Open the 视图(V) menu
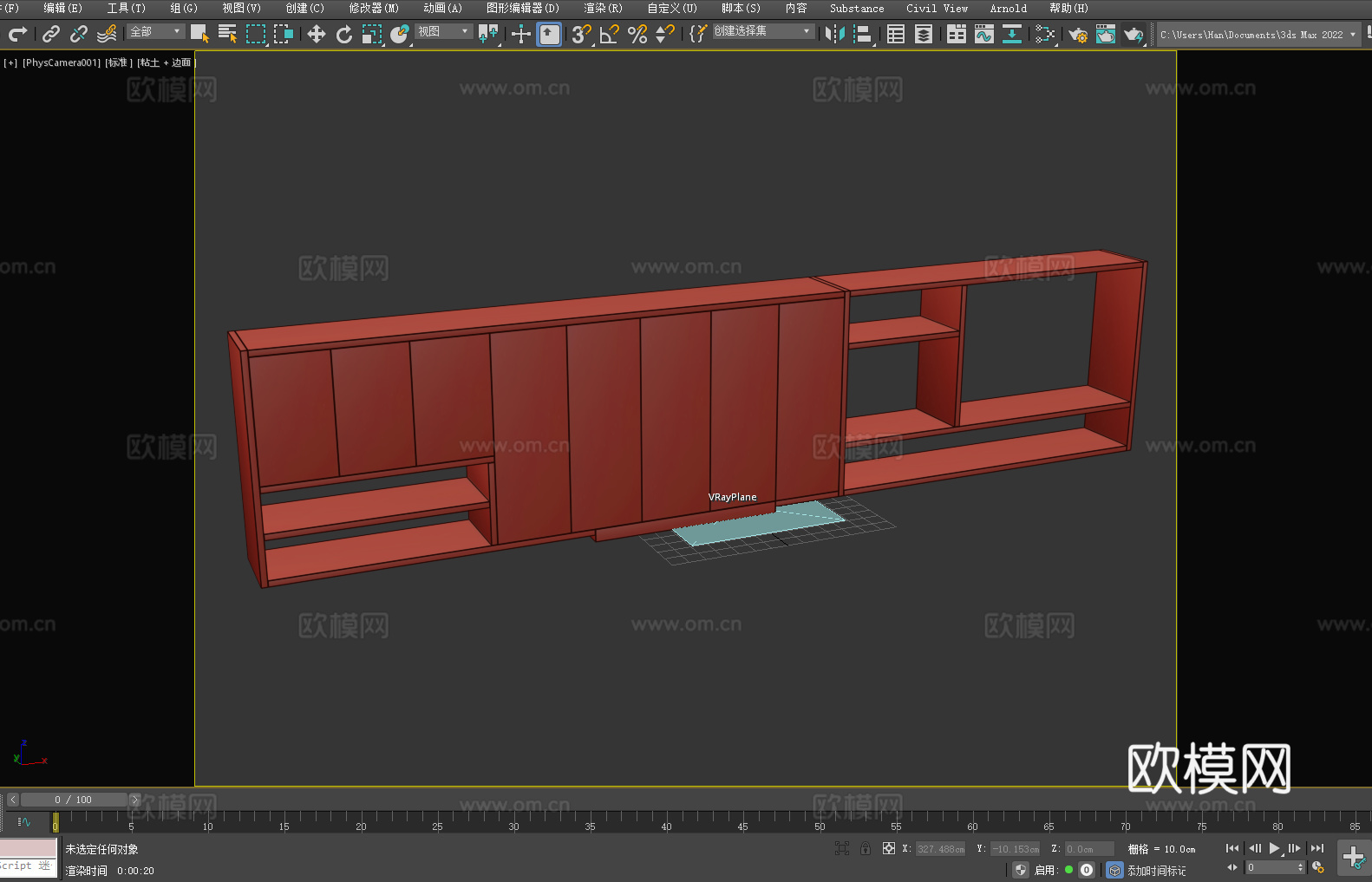This screenshot has height=882, width=1372. pos(241,8)
